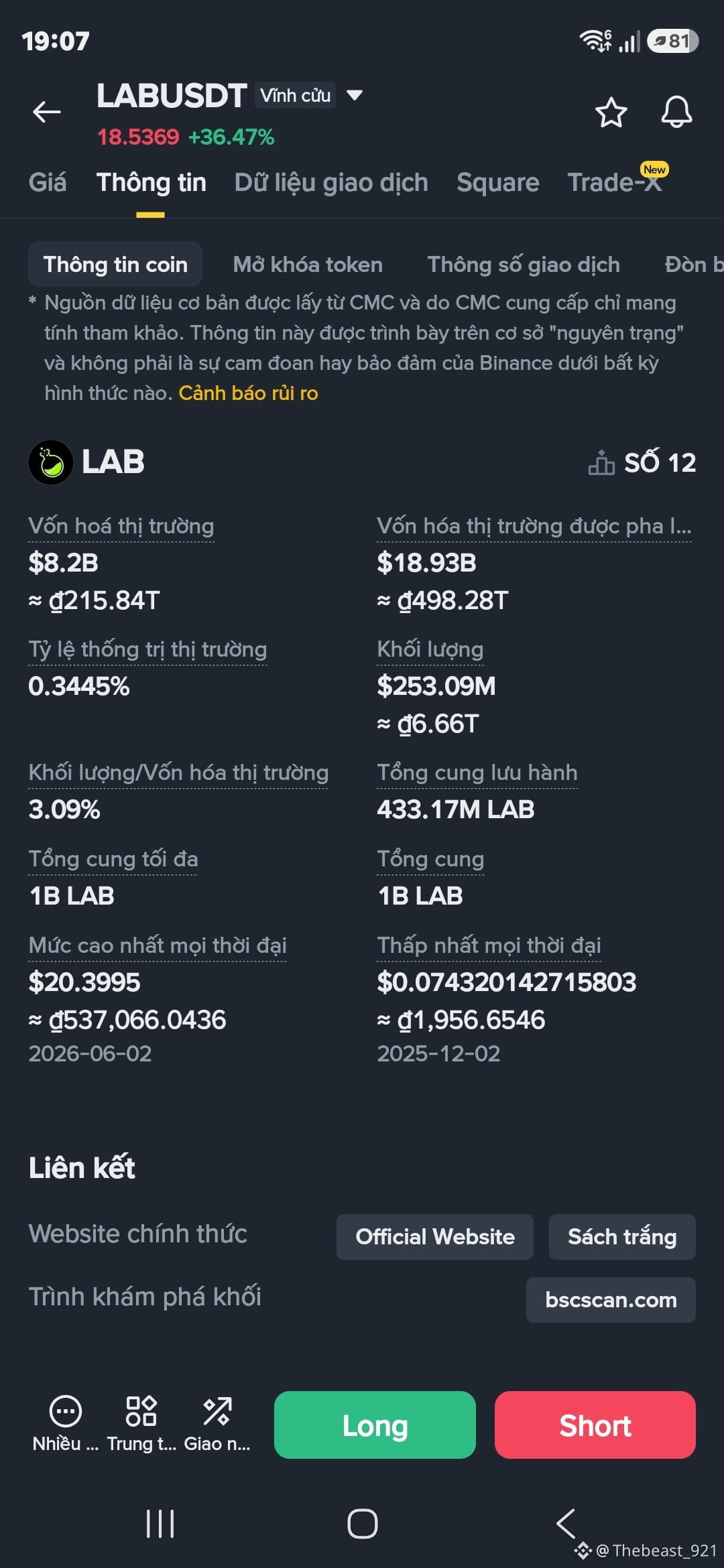Switch to the Giá tab
Image resolution: width=724 pixels, height=1568 pixels.
48,182
